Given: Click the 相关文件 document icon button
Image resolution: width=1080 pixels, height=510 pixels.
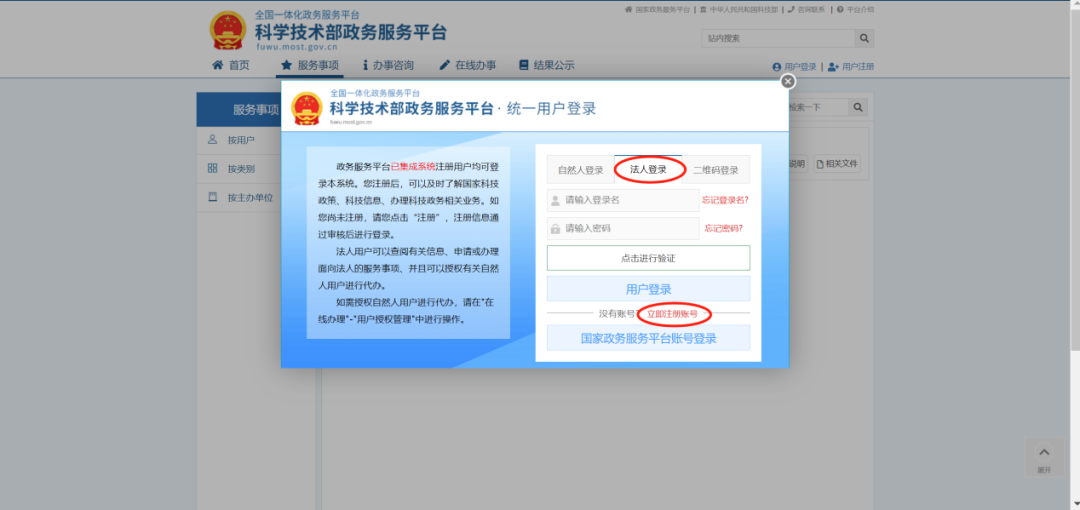Looking at the screenshot, I should 836,163.
